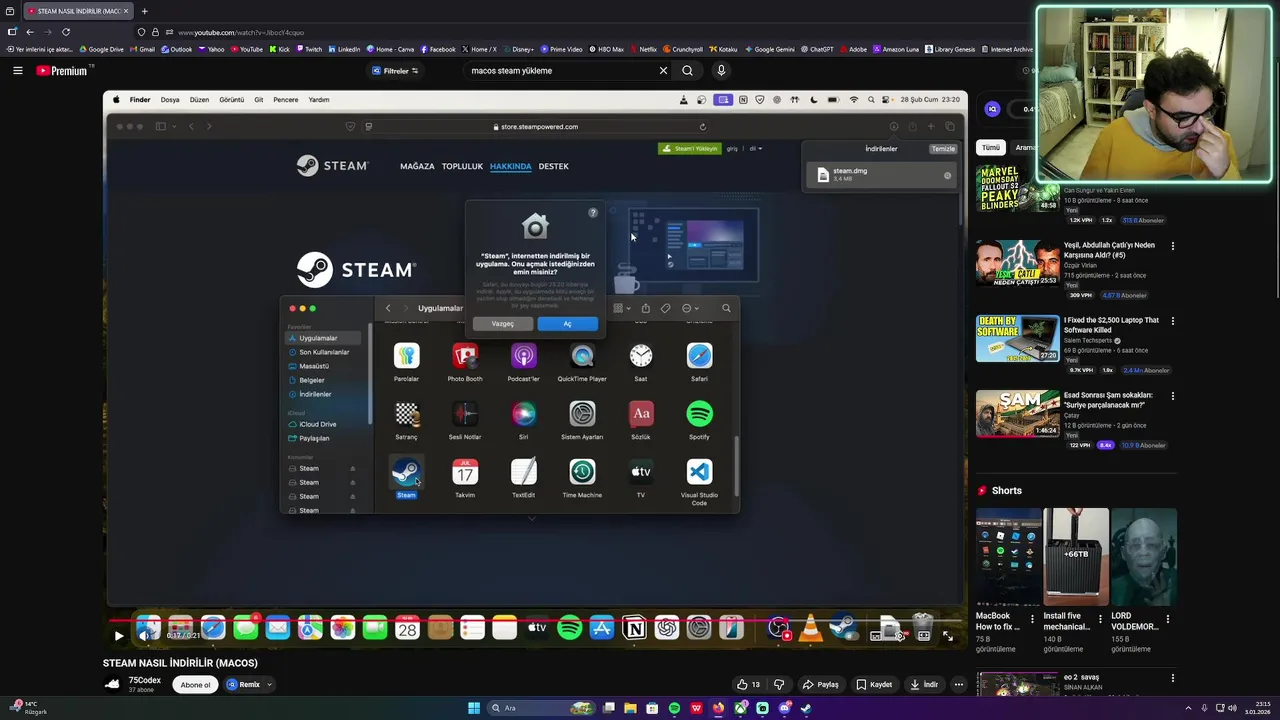
Task: Open the Google Drive bookmark
Action: pyautogui.click(x=102, y=49)
